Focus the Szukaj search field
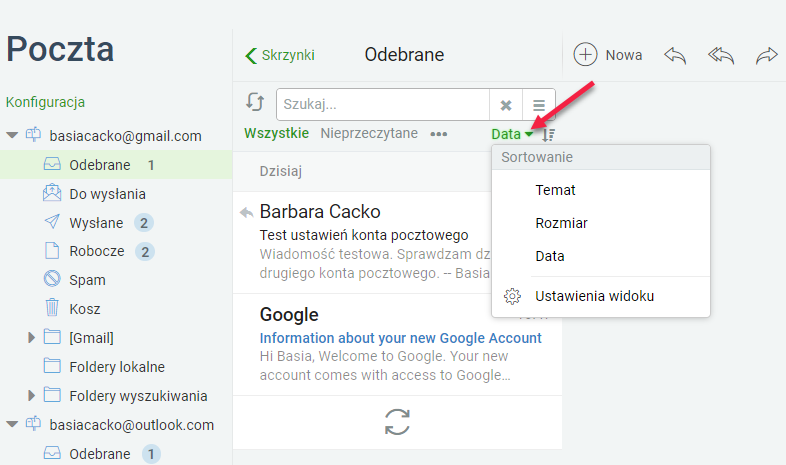This screenshot has width=786, height=465. (382, 104)
